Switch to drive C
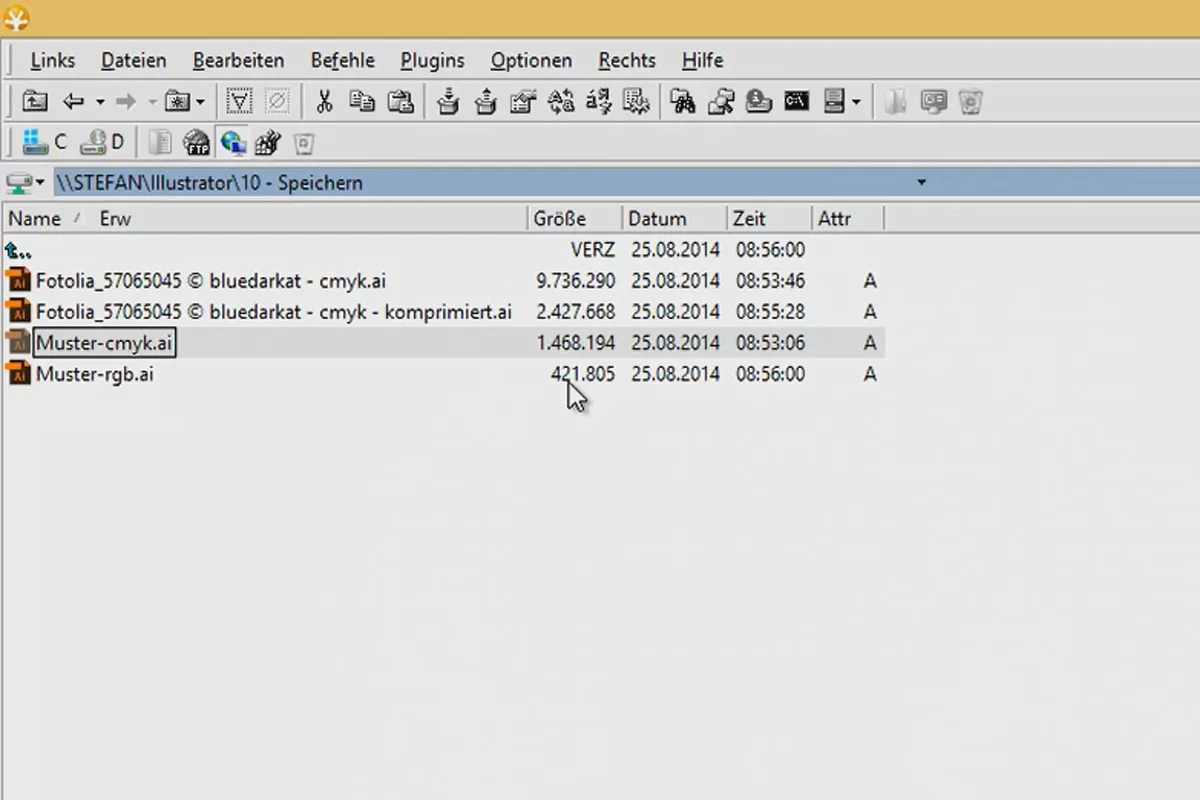1200x800 pixels. pyautogui.click(x=45, y=143)
